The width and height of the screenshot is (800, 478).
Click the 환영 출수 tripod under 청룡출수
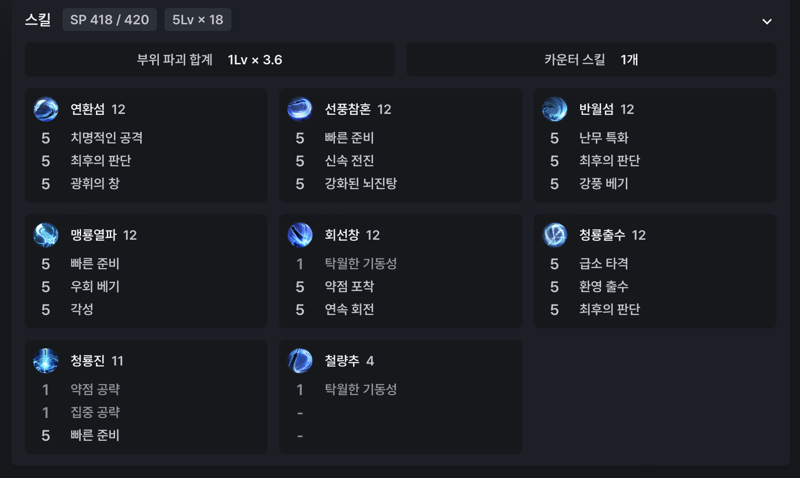(x=604, y=287)
